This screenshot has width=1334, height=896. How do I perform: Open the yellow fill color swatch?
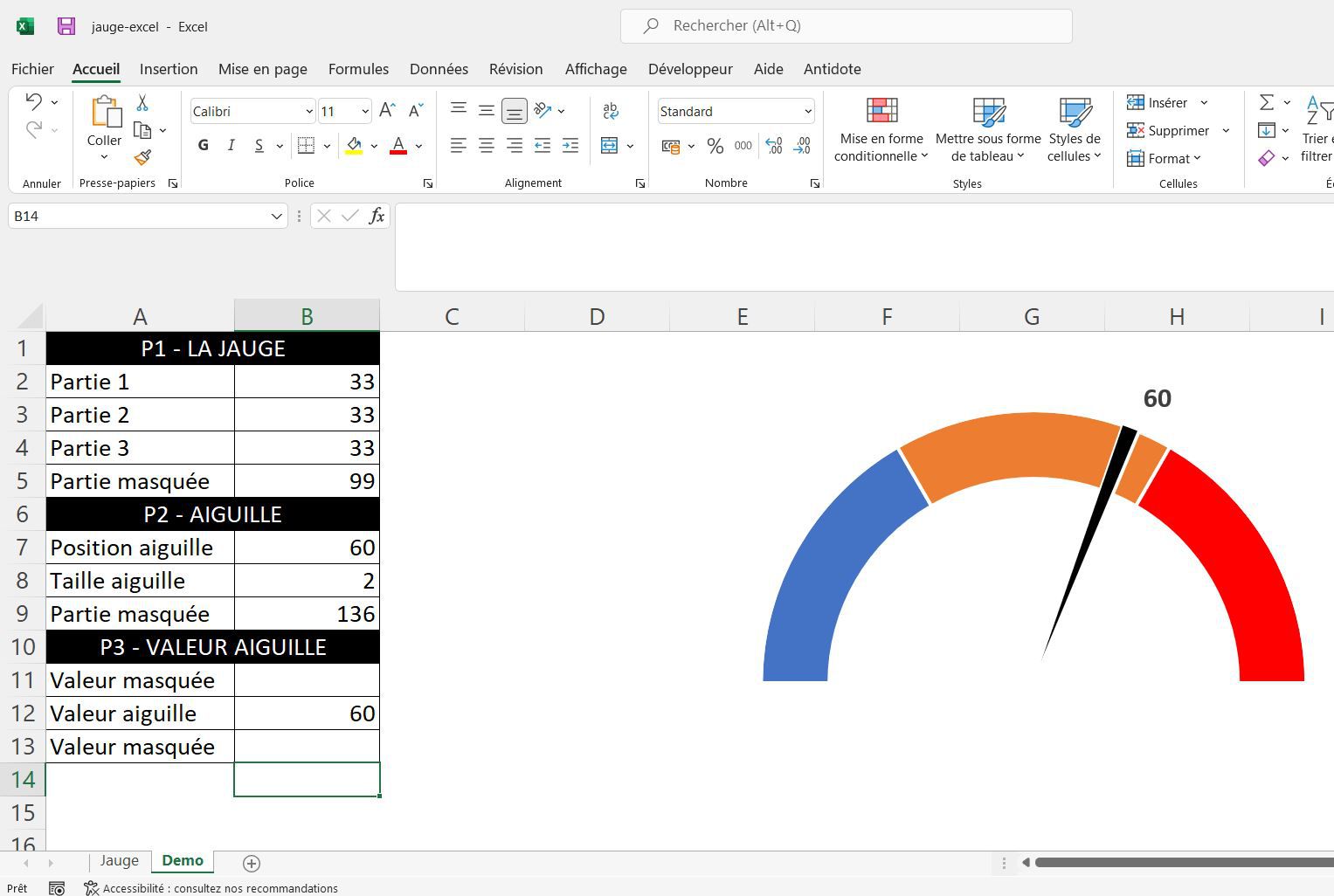(x=354, y=146)
